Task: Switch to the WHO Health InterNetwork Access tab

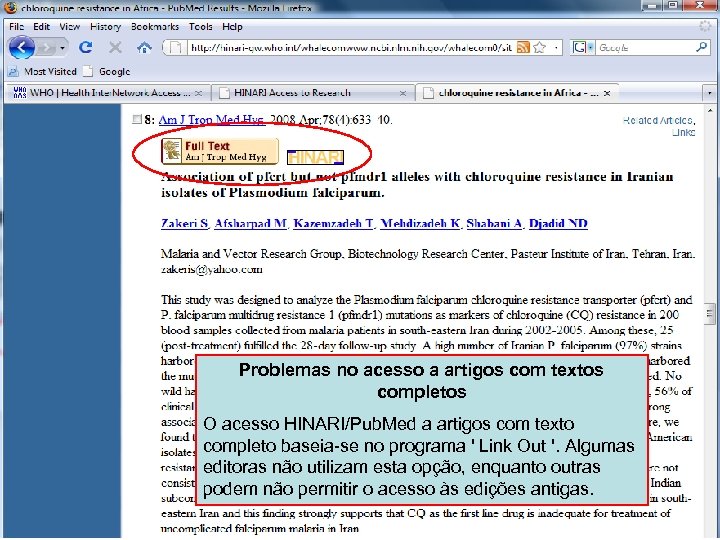Action: (x=107, y=93)
